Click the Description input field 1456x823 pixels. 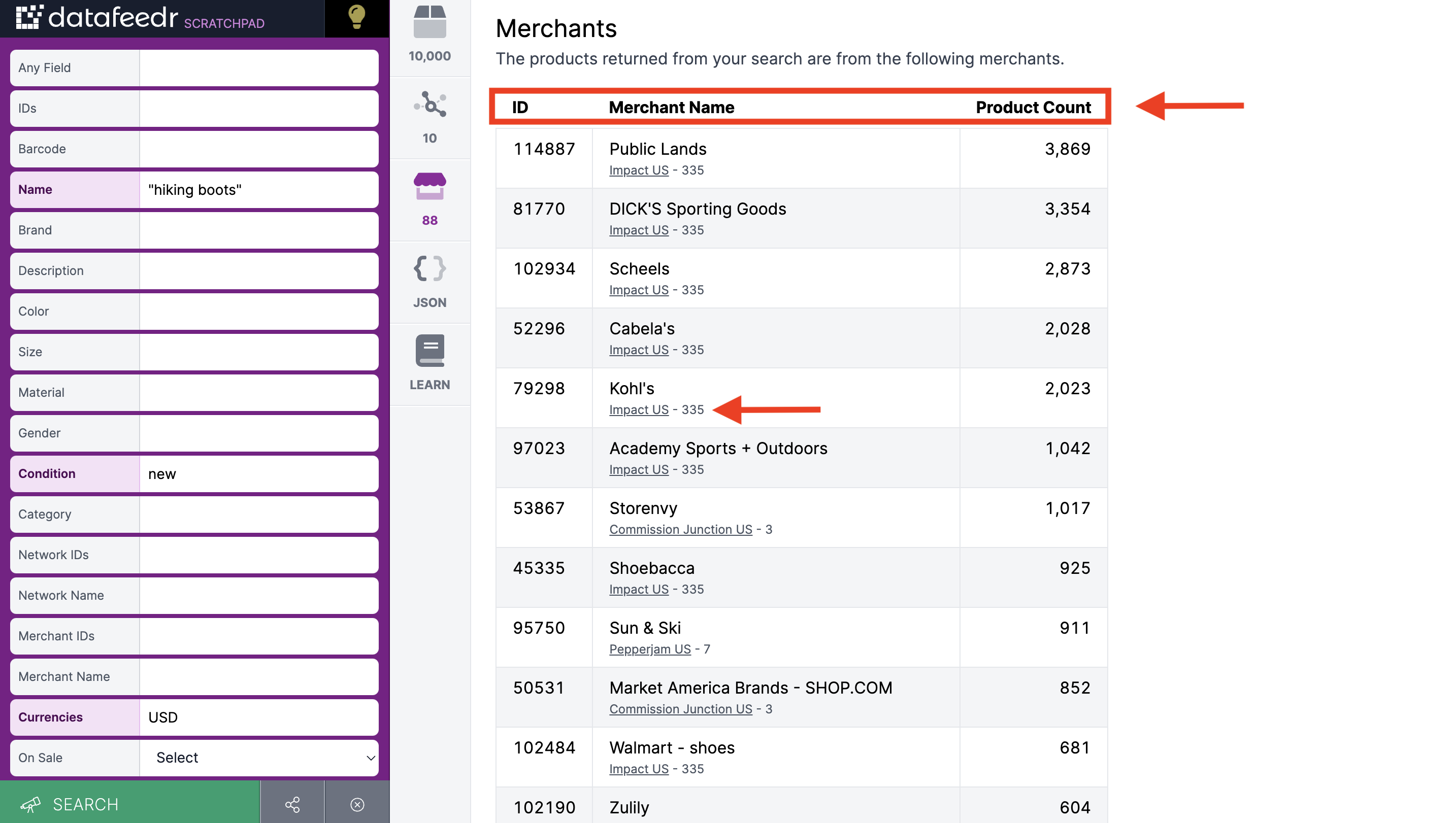pos(259,271)
